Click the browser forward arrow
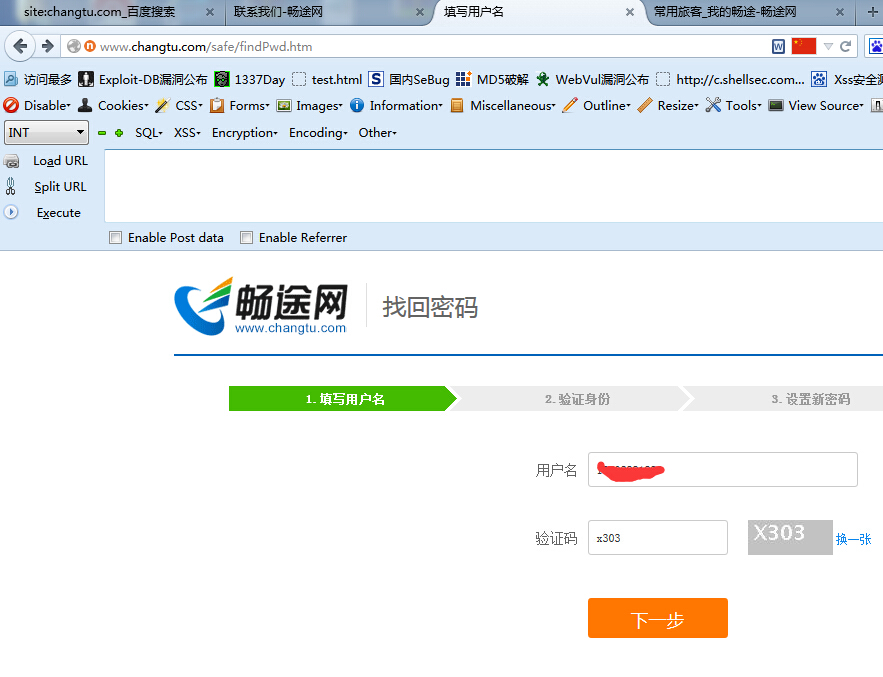This screenshot has width=883, height=677. (x=48, y=46)
